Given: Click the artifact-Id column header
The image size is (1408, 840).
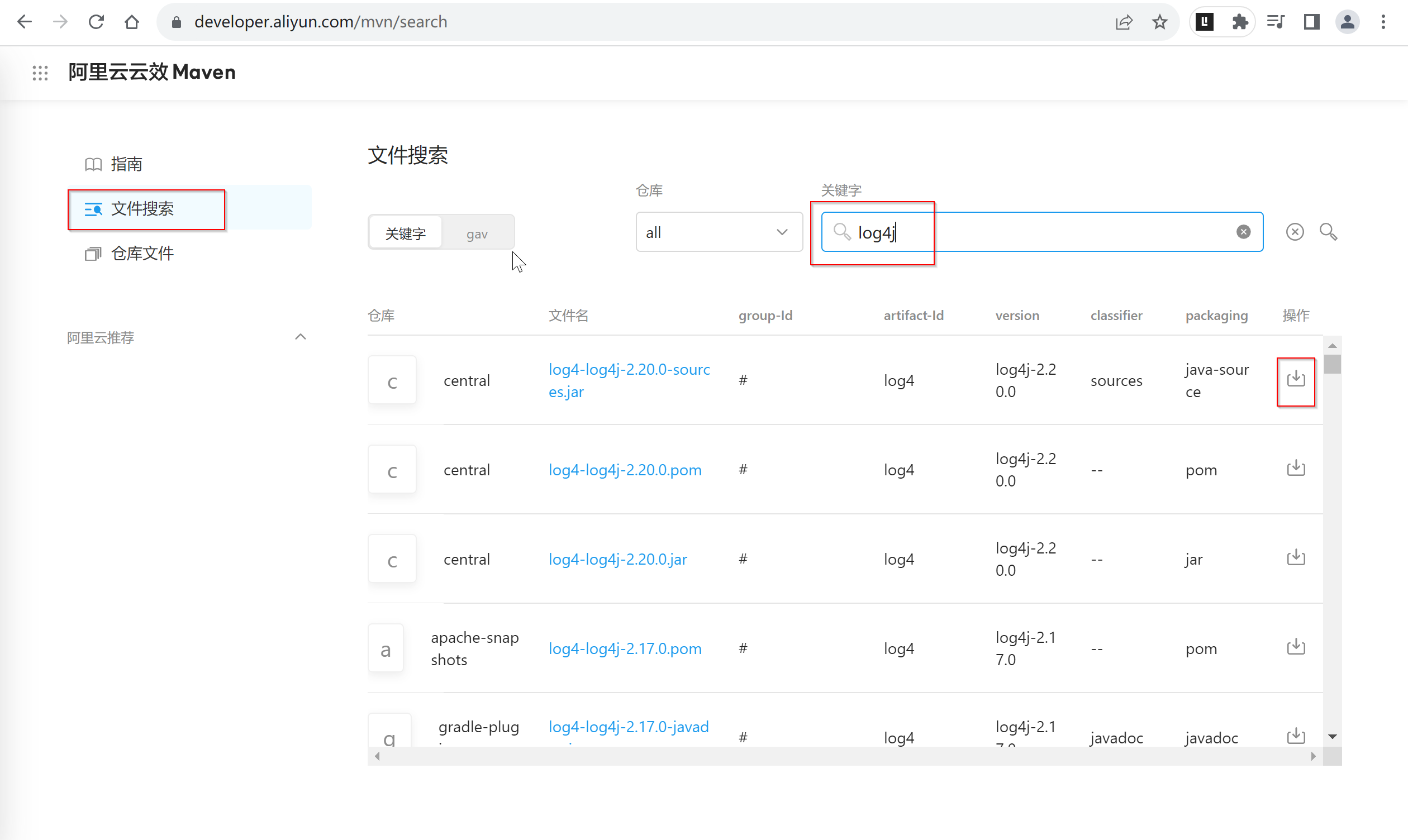Looking at the screenshot, I should coord(913,316).
